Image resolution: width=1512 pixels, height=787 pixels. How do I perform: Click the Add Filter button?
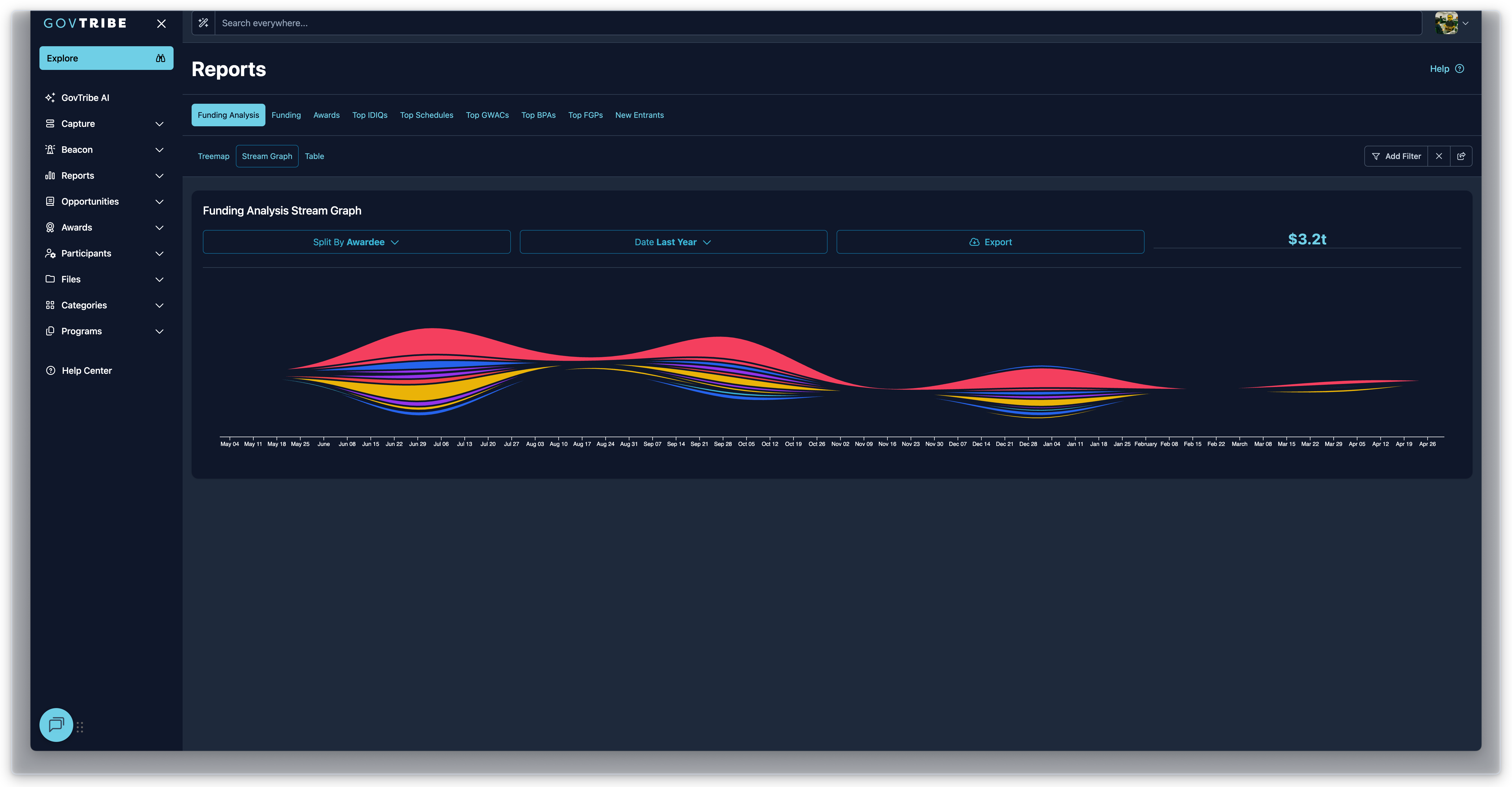pyautogui.click(x=1396, y=156)
